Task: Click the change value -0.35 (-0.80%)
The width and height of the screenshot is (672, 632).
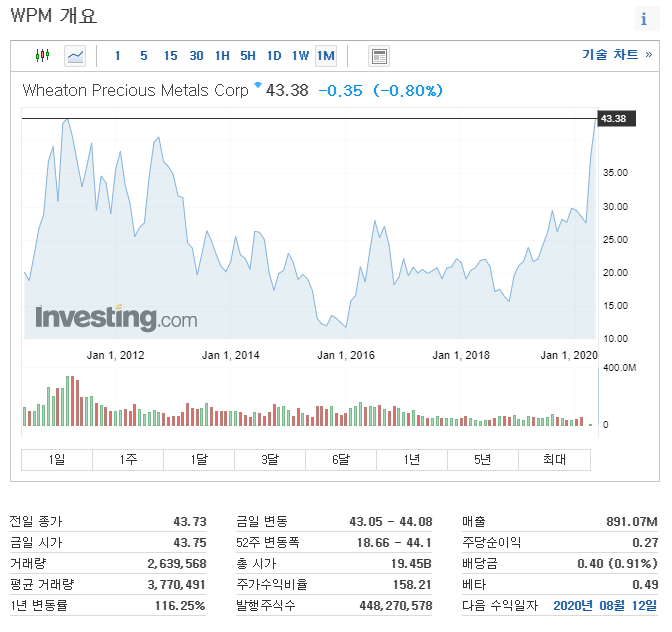Action: click(381, 90)
